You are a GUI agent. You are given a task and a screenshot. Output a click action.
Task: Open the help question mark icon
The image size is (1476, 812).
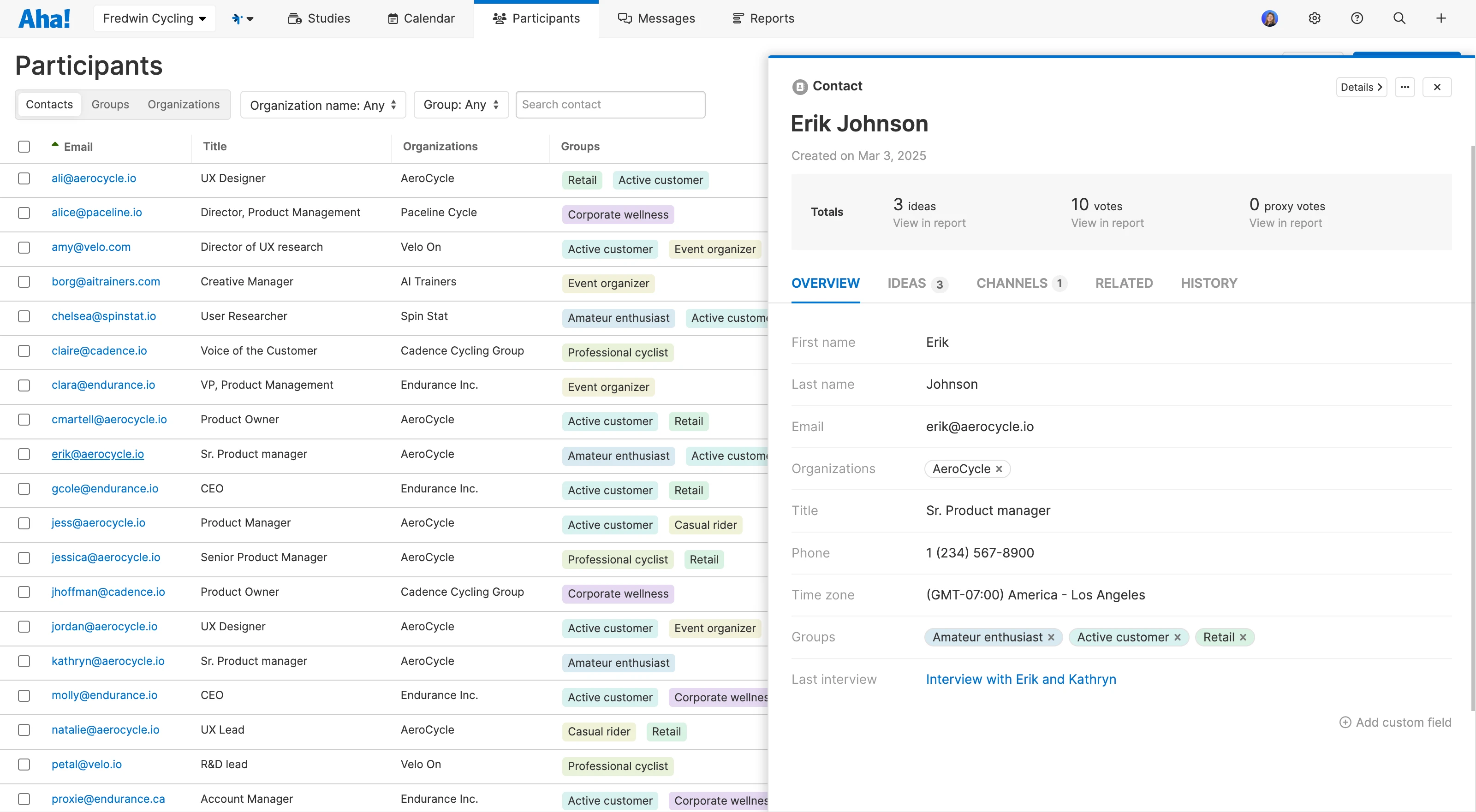tap(1356, 18)
